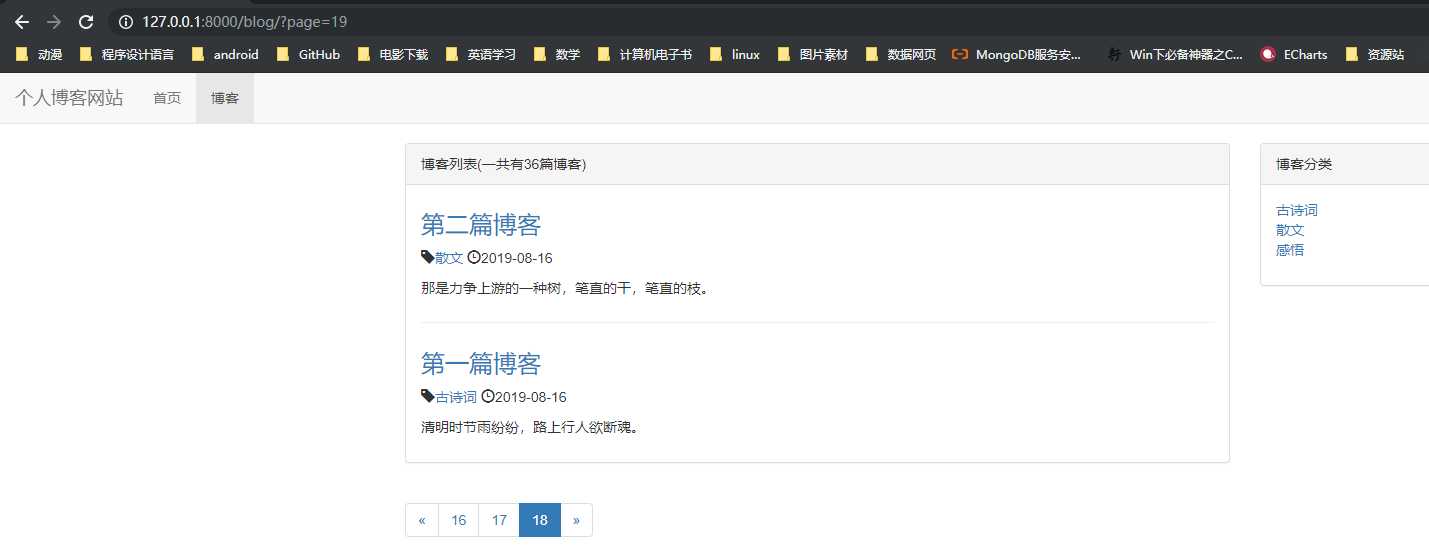The width and height of the screenshot is (1429, 556).
Task: Click the date 2019-08-16 under 第一篇博客
Action: coord(531,397)
